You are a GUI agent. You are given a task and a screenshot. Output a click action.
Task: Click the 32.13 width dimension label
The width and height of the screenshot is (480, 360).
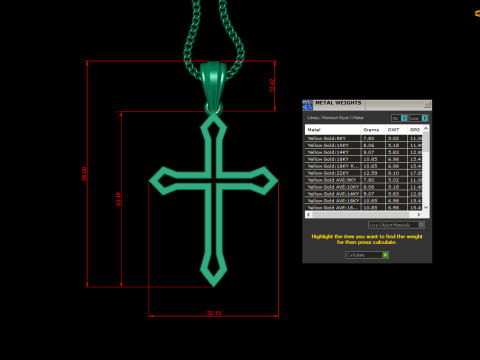[214, 313]
